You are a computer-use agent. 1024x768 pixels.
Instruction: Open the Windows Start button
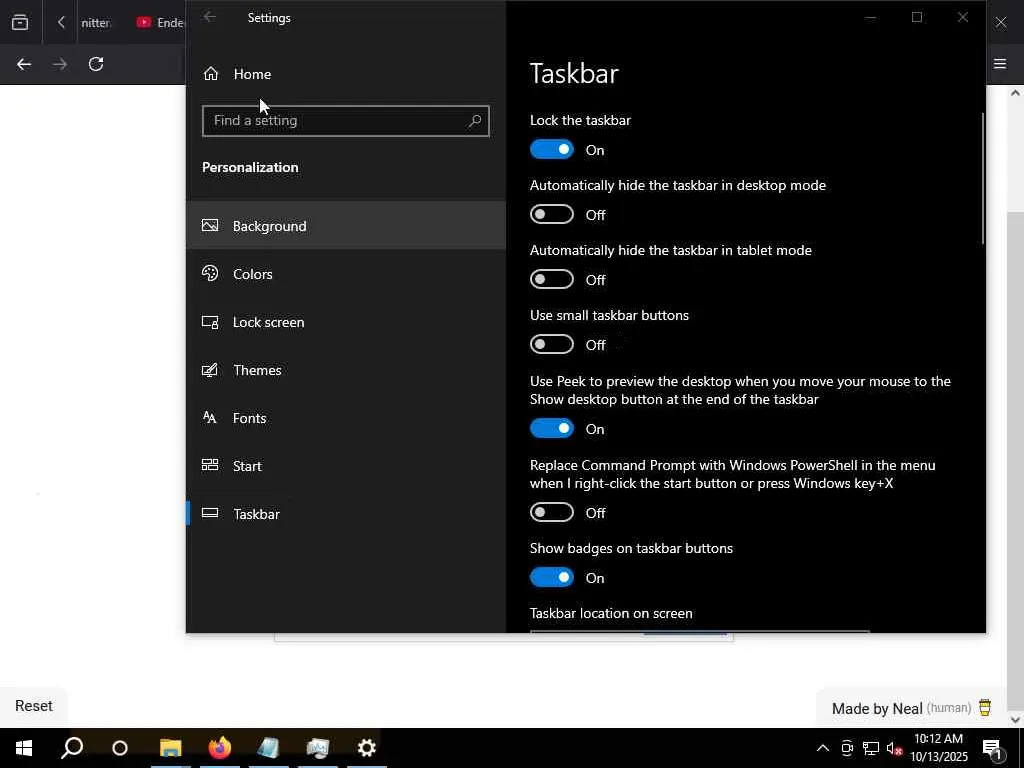24,748
